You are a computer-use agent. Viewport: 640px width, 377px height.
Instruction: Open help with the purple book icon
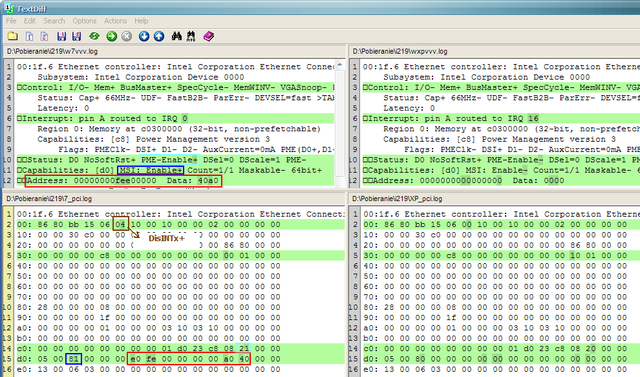click(209, 36)
